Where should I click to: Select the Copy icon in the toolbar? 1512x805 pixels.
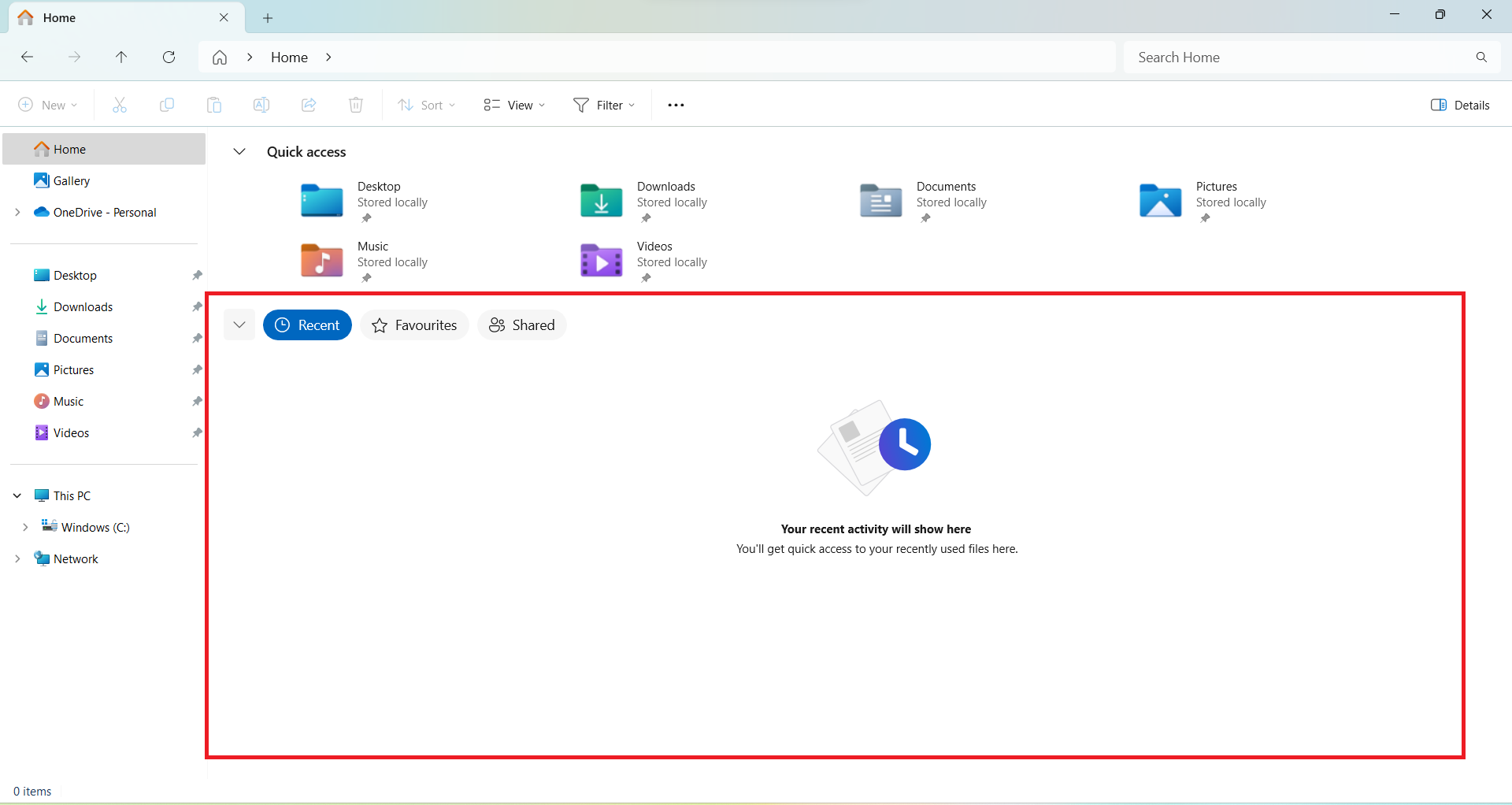coord(166,104)
